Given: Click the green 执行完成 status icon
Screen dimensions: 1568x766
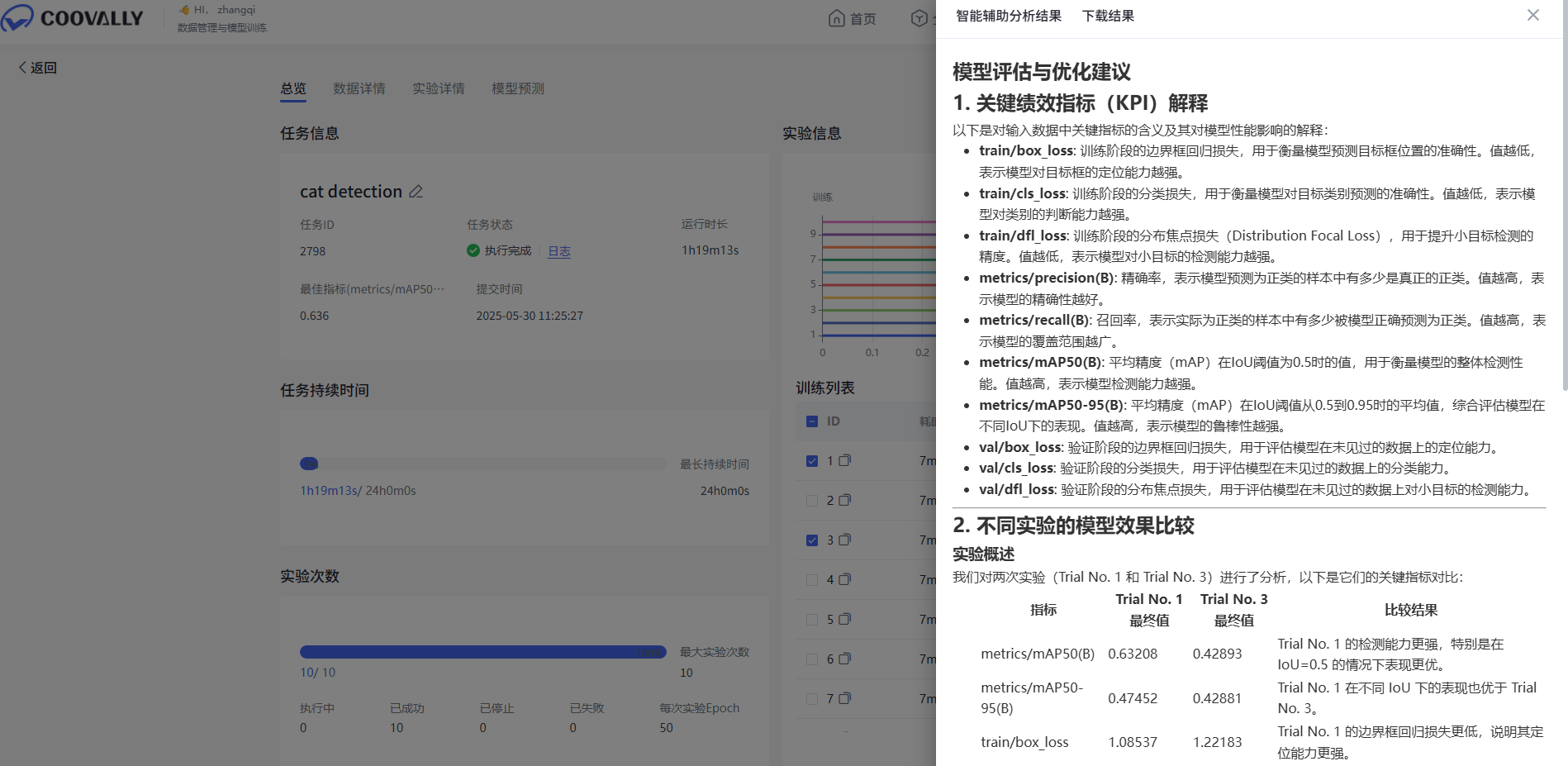Looking at the screenshot, I should (x=473, y=250).
